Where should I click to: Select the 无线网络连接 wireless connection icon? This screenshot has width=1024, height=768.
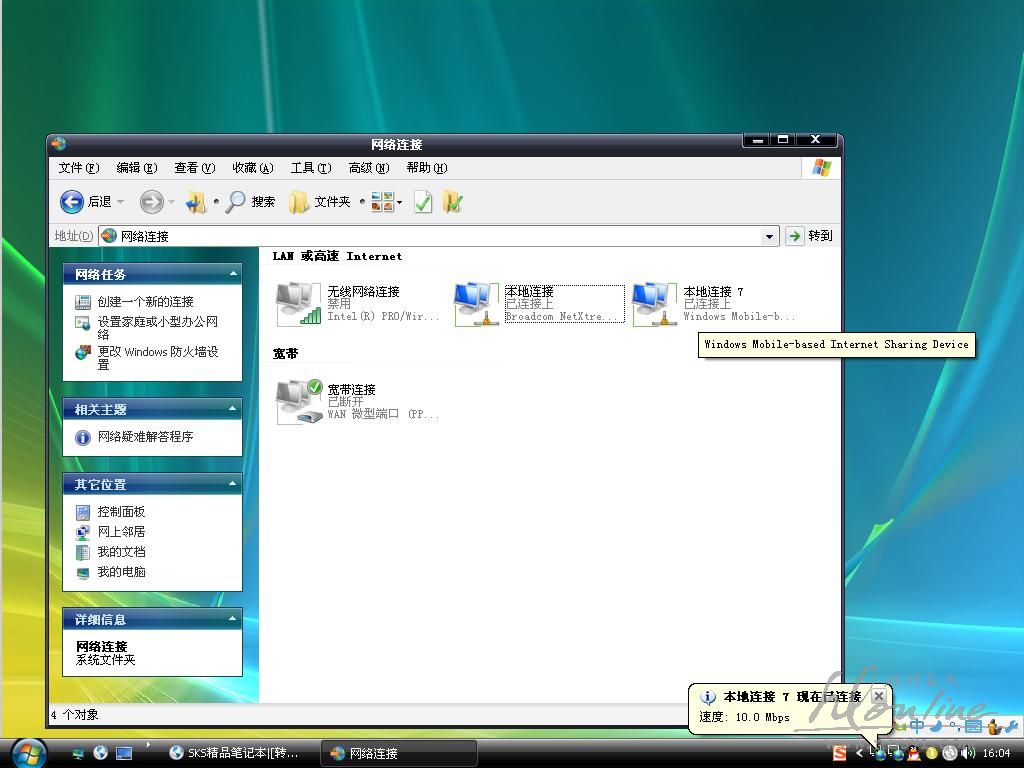299,303
